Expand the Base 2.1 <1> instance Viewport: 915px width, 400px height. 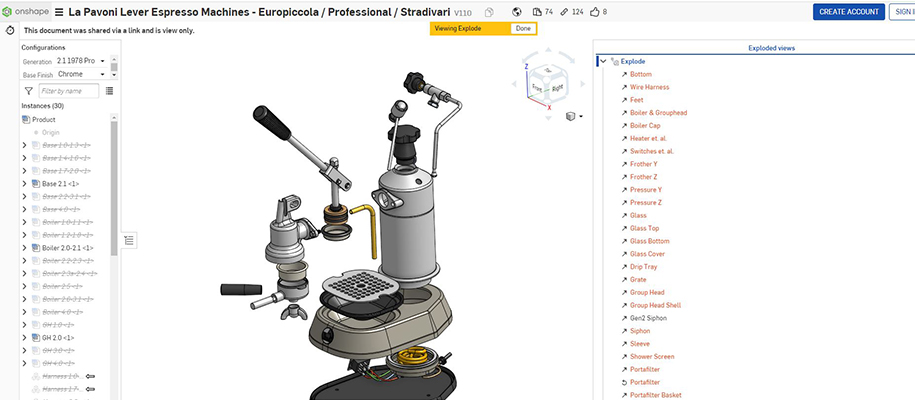[25, 183]
